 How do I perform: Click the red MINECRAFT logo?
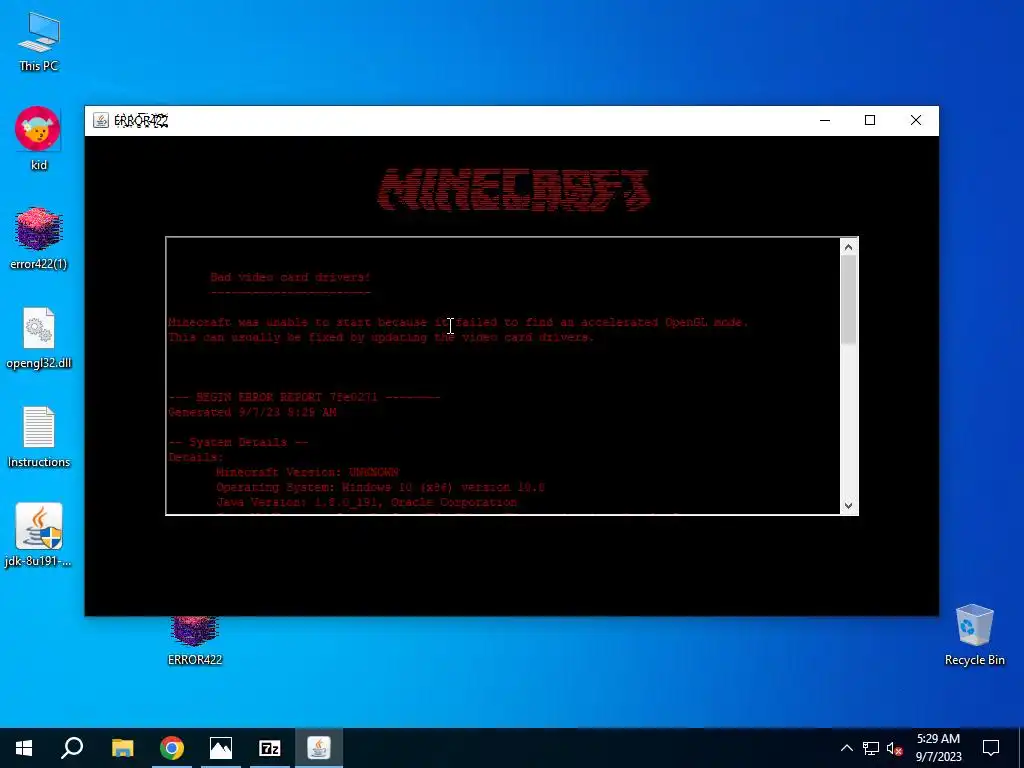point(514,190)
